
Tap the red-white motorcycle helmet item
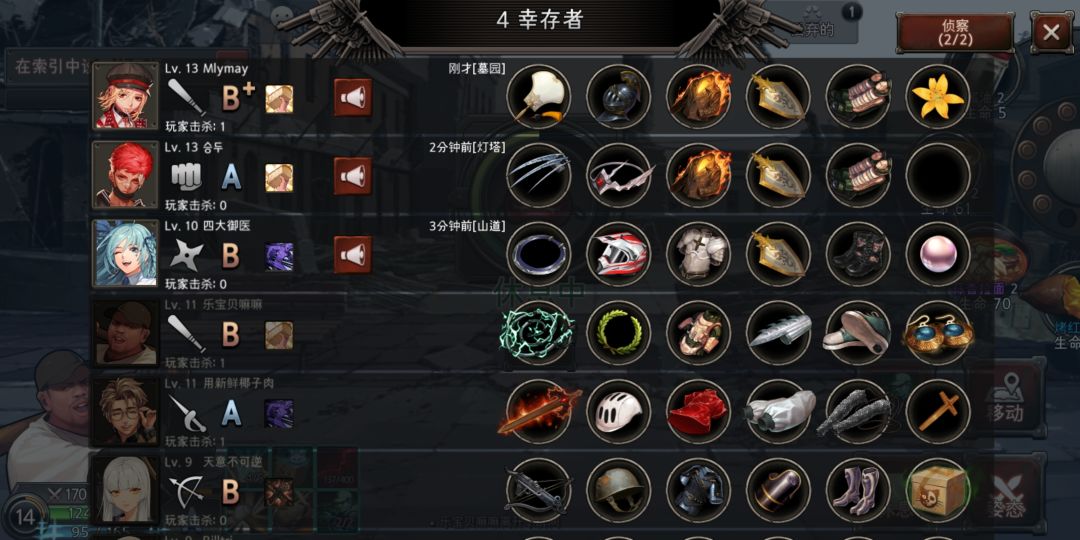(x=619, y=254)
